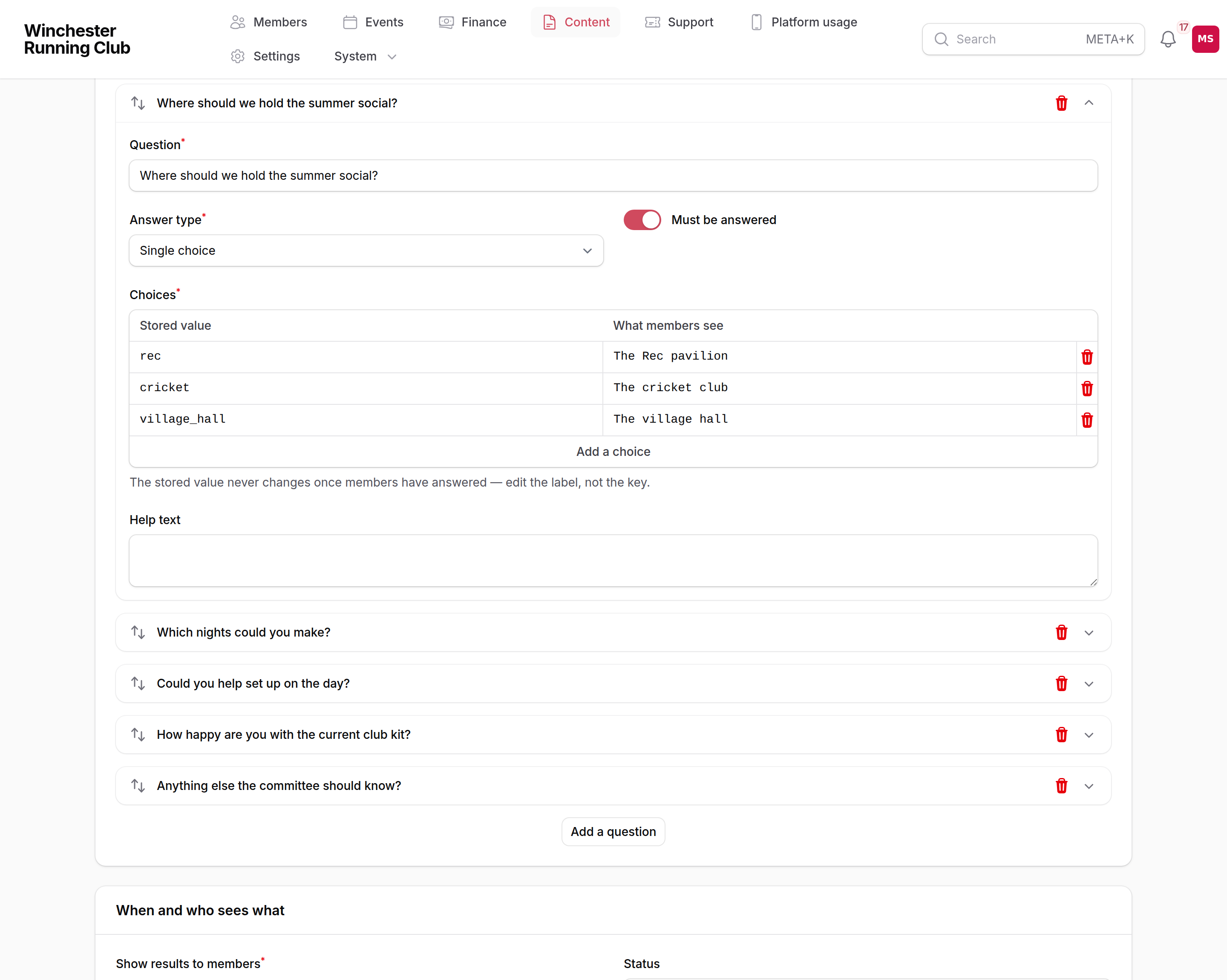Remove the 'rec' choice row
The height and width of the screenshot is (980, 1227).
click(1087, 357)
